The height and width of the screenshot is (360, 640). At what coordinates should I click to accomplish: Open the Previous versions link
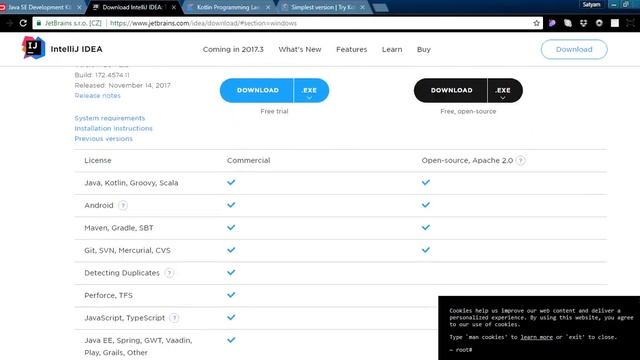[x=104, y=139]
